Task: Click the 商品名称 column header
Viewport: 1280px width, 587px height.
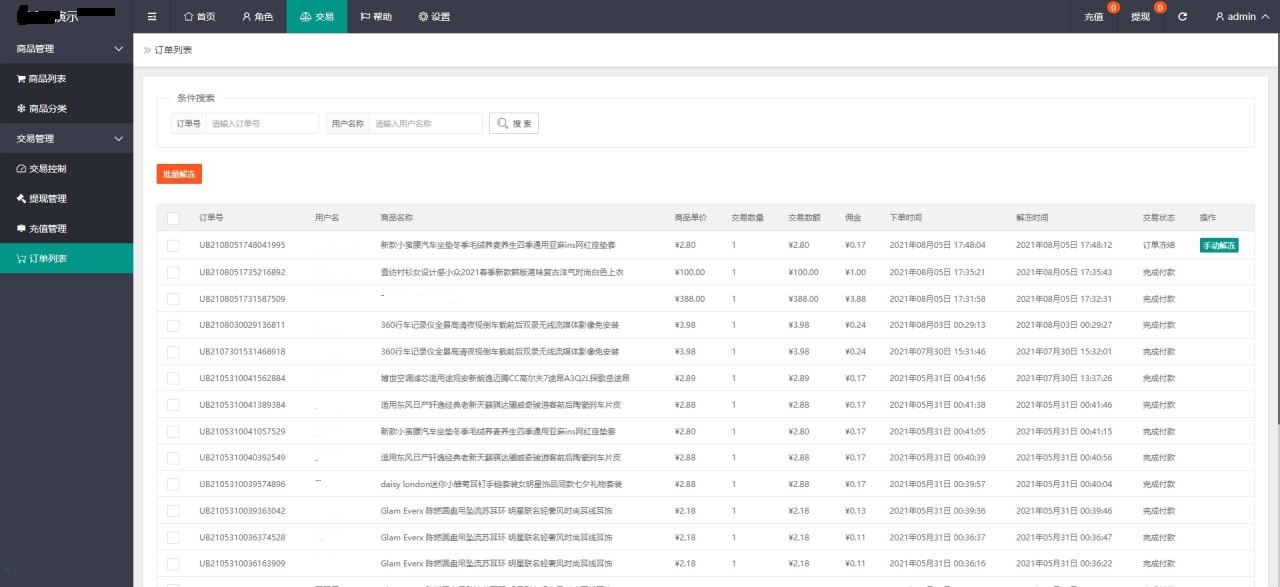Action: tap(397, 218)
